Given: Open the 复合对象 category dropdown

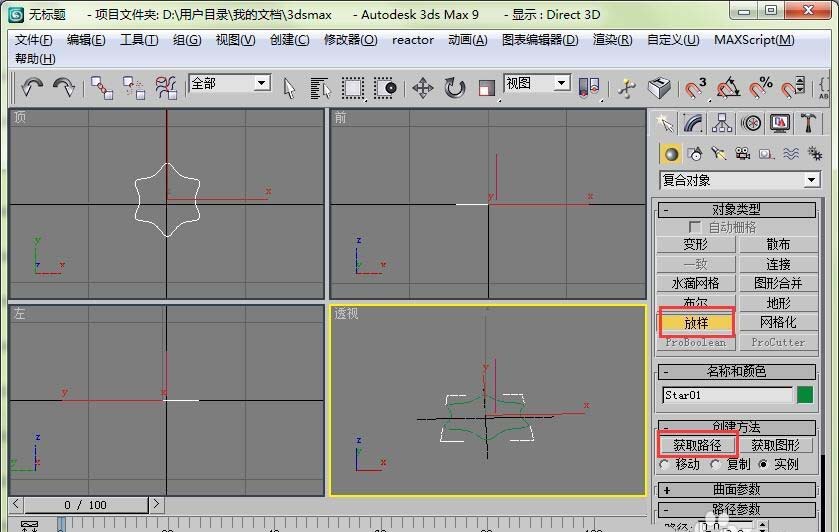Looking at the screenshot, I should tap(739, 180).
